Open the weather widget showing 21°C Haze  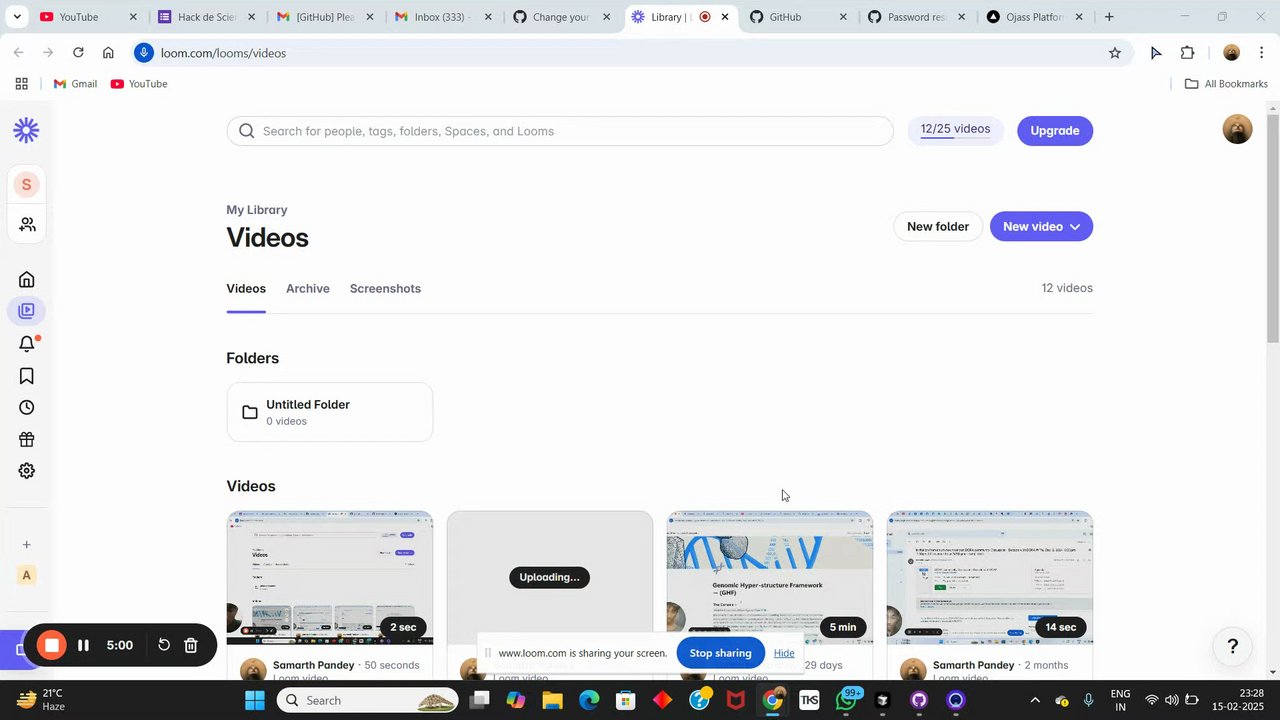(41, 700)
